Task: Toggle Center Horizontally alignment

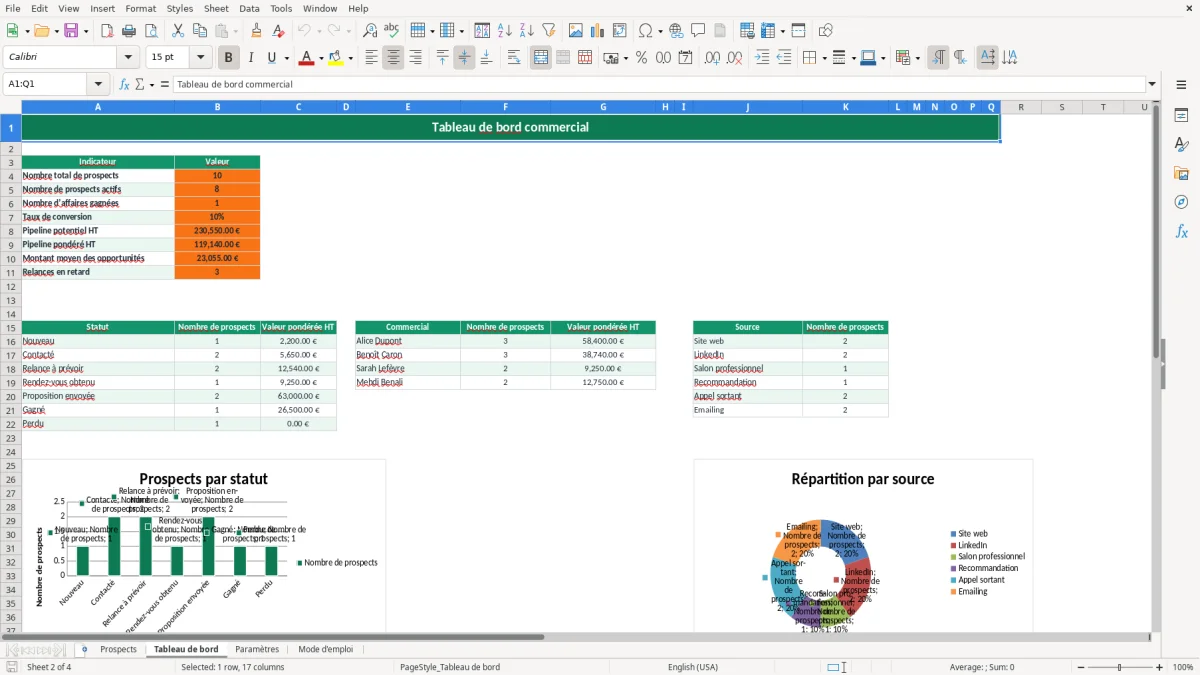Action: tap(393, 58)
